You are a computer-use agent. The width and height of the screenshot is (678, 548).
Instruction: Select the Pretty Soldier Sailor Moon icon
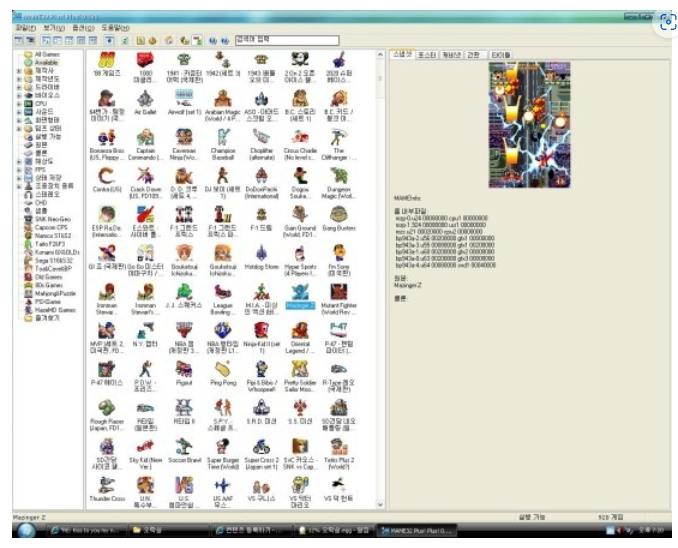click(x=300, y=377)
